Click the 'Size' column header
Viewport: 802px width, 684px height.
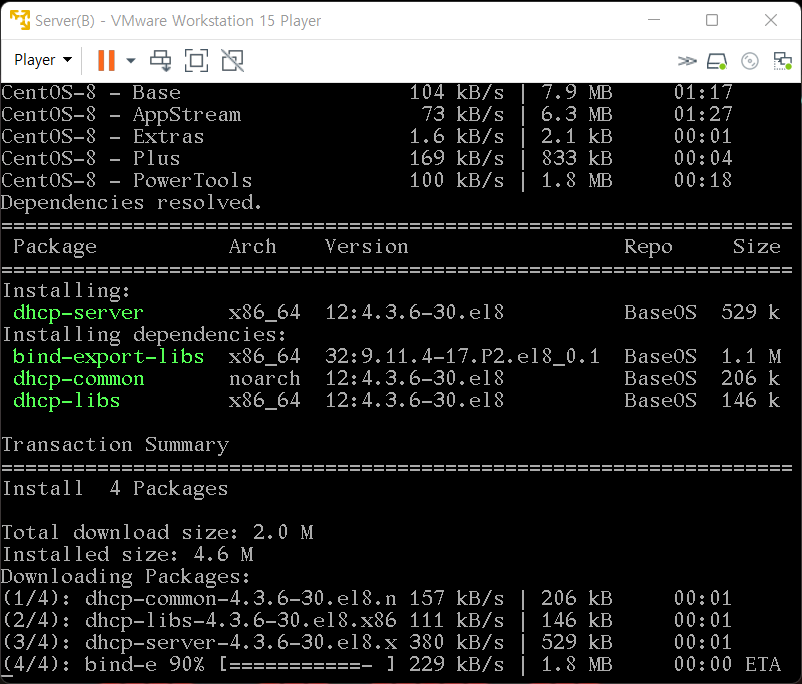click(756, 247)
